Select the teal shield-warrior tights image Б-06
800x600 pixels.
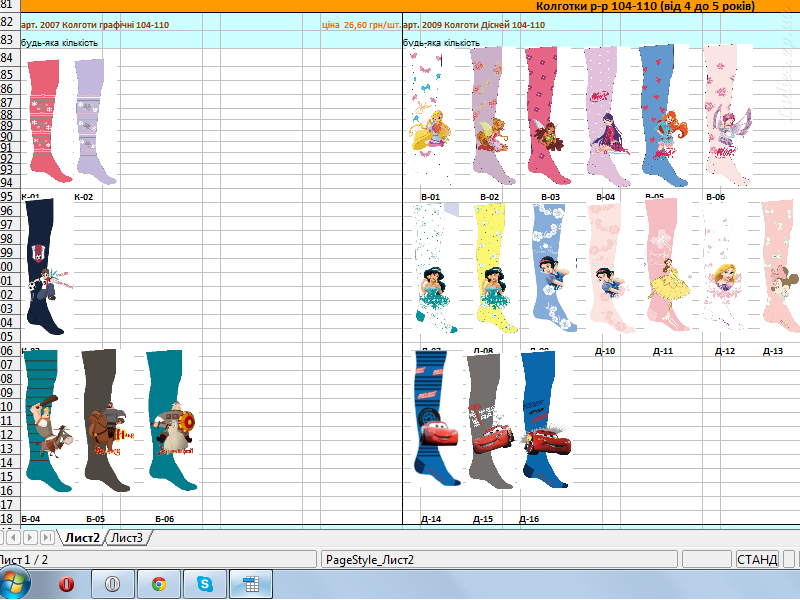coord(171,421)
